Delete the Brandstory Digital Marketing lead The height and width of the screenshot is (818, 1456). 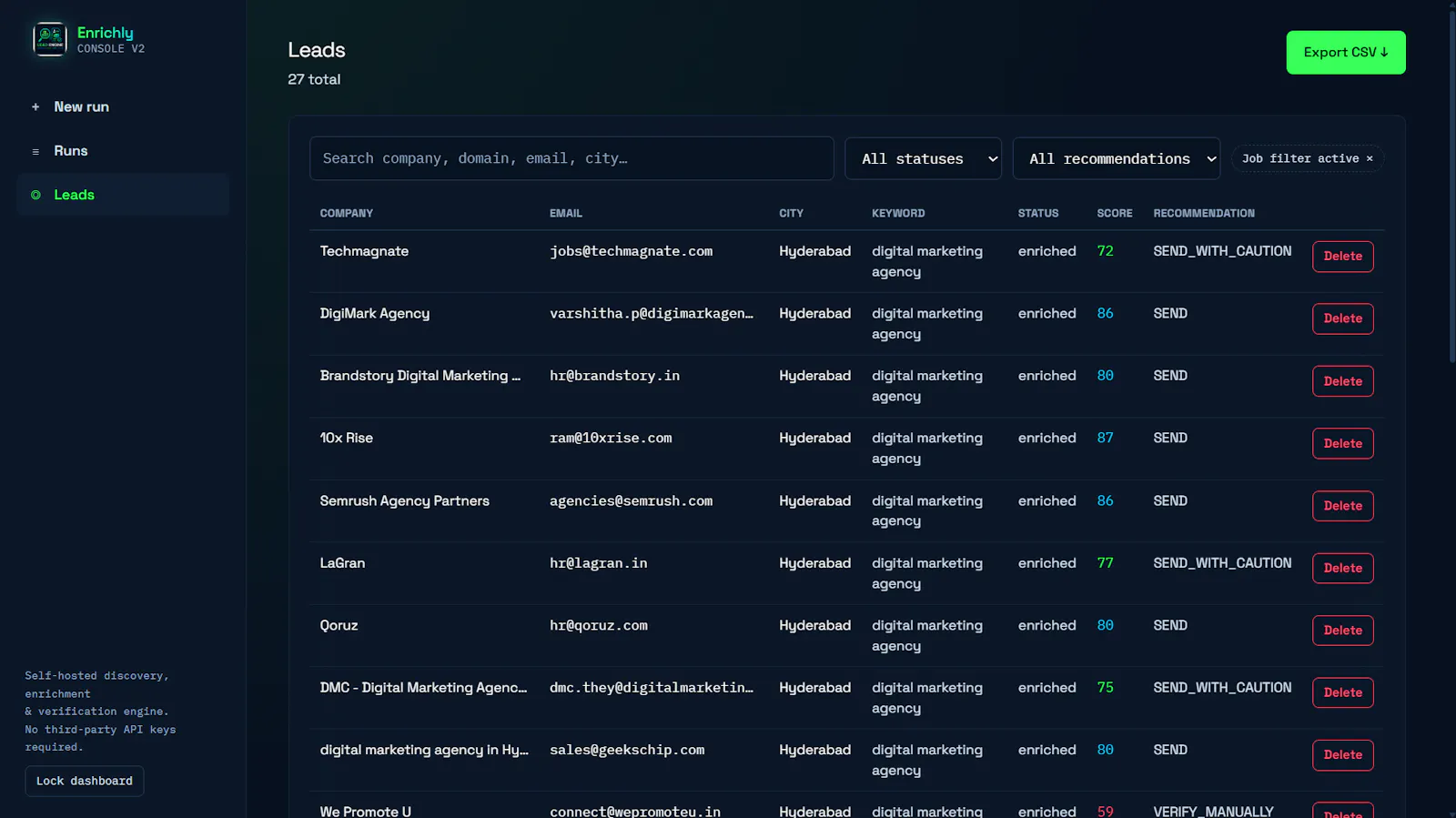[x=1343, y=381]
